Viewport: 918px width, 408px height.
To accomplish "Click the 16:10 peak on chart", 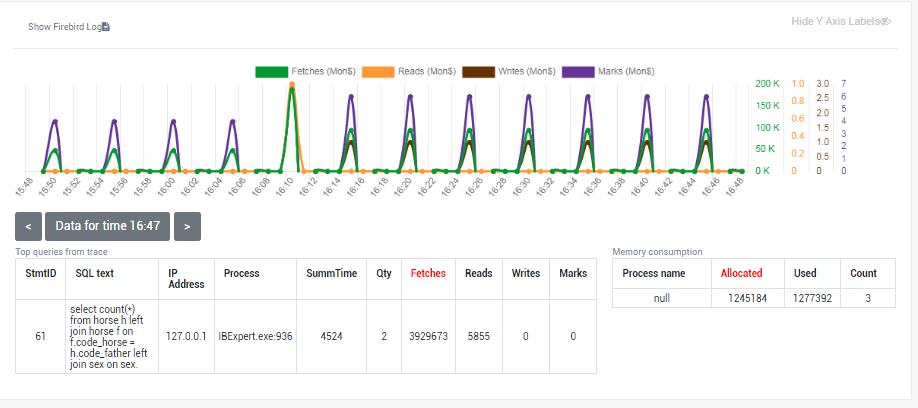I will 292,85.
